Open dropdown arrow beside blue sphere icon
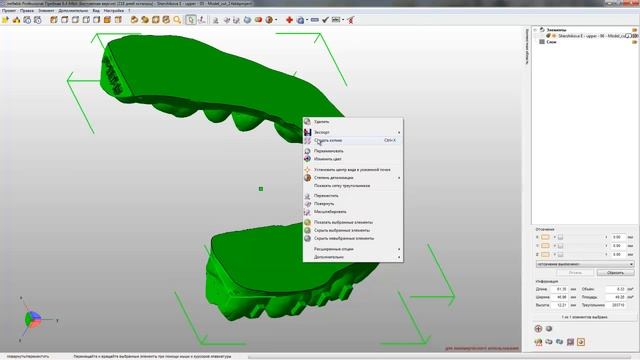Image resolution: width=640 pixels, height=360 pixels. [307, 20]
